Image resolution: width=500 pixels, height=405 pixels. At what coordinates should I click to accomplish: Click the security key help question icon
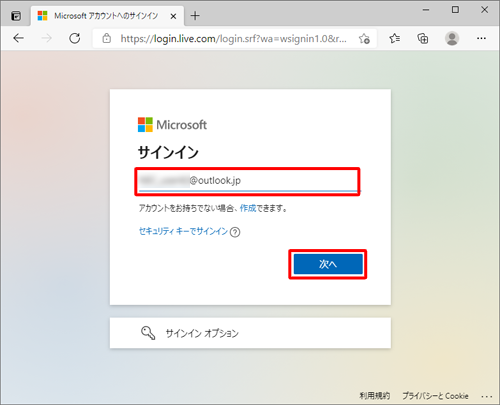pos(235,232)
